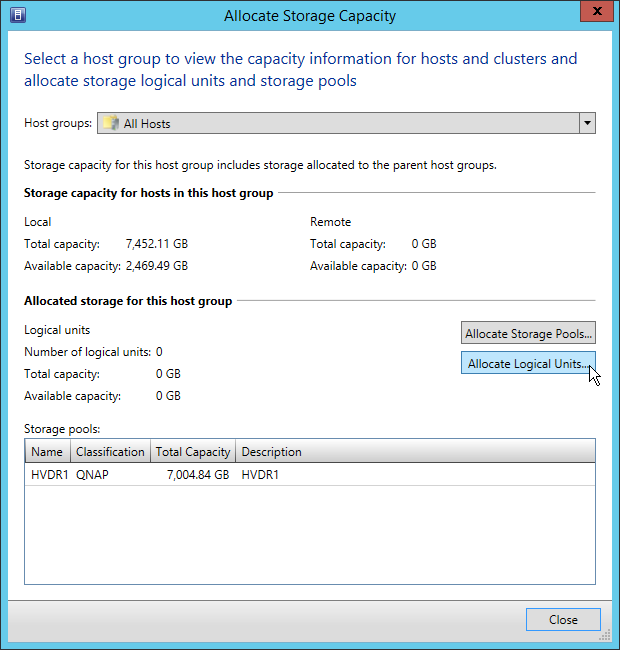This screenshot has width=620, height=650.
Task: Click the Allocate Storage Pools button
Action: pyautogui.click(x=528, y=333)
